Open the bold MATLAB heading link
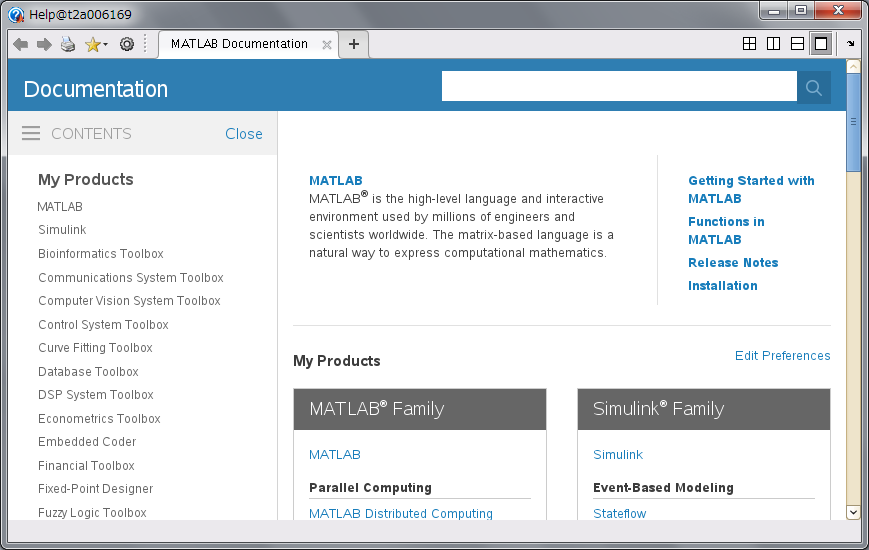 [x=336, y=181]
